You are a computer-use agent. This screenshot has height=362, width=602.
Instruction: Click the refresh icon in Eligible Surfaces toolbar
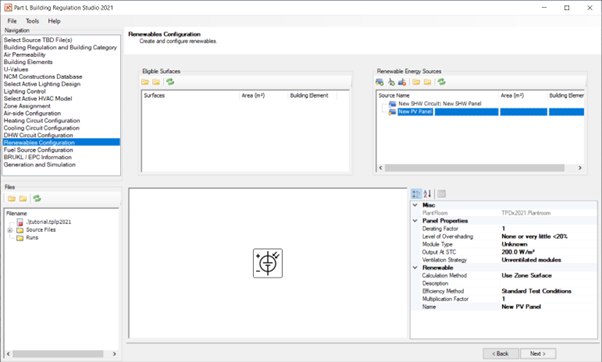pos(170,82)
